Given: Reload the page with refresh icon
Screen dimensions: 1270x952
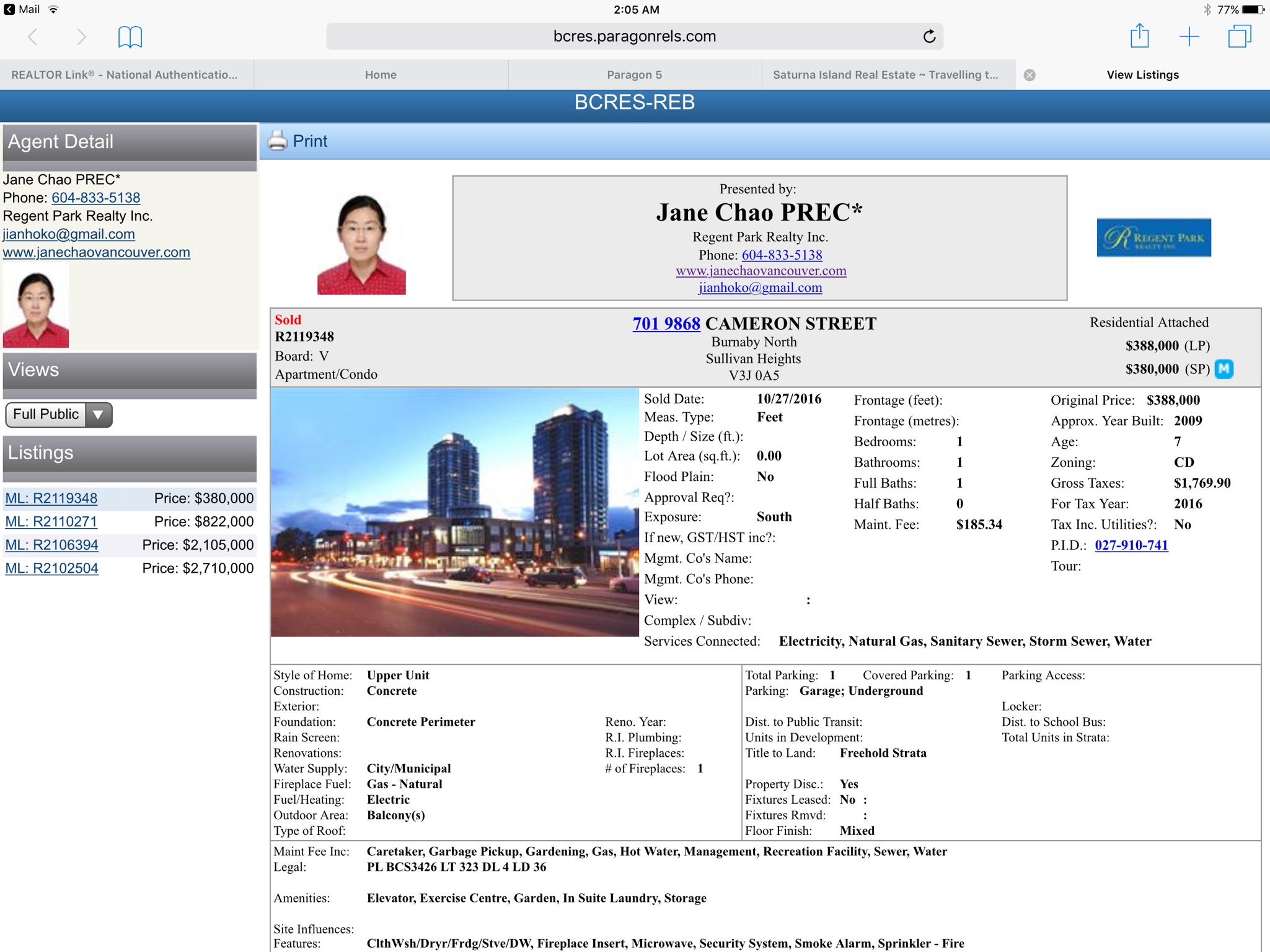Looking at the screenshot, I should (x=928, y=37).
